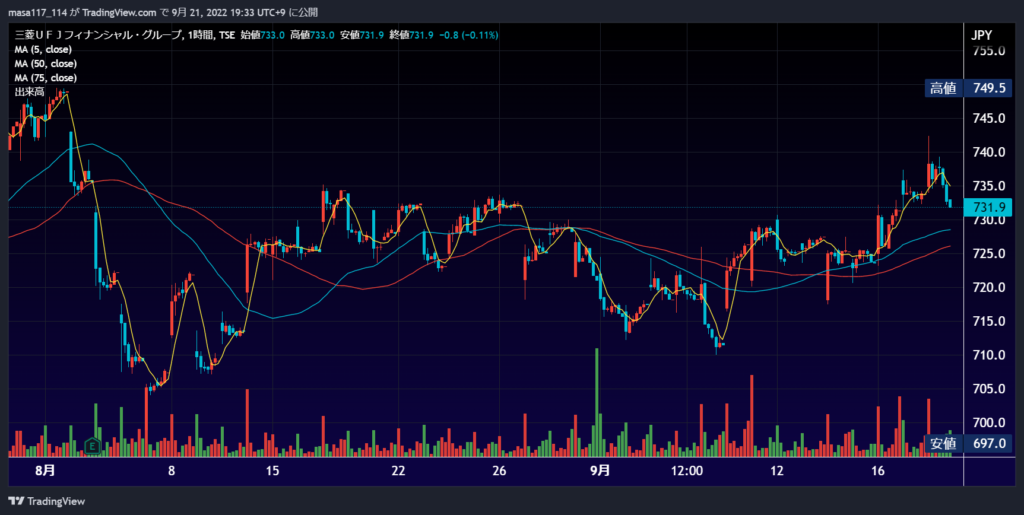Viewport: 1024px width, 515px height.
Task: Click the '1時間' interval label
Action: (200, 36)
